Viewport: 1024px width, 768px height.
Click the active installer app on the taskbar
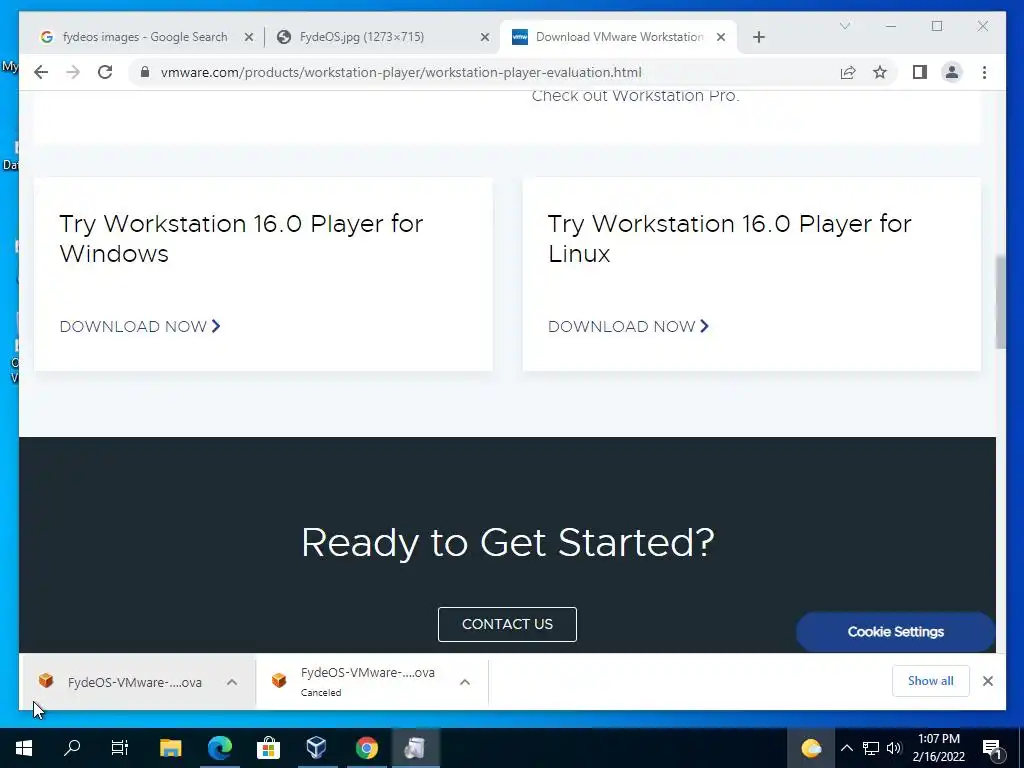tap(415, 748)
